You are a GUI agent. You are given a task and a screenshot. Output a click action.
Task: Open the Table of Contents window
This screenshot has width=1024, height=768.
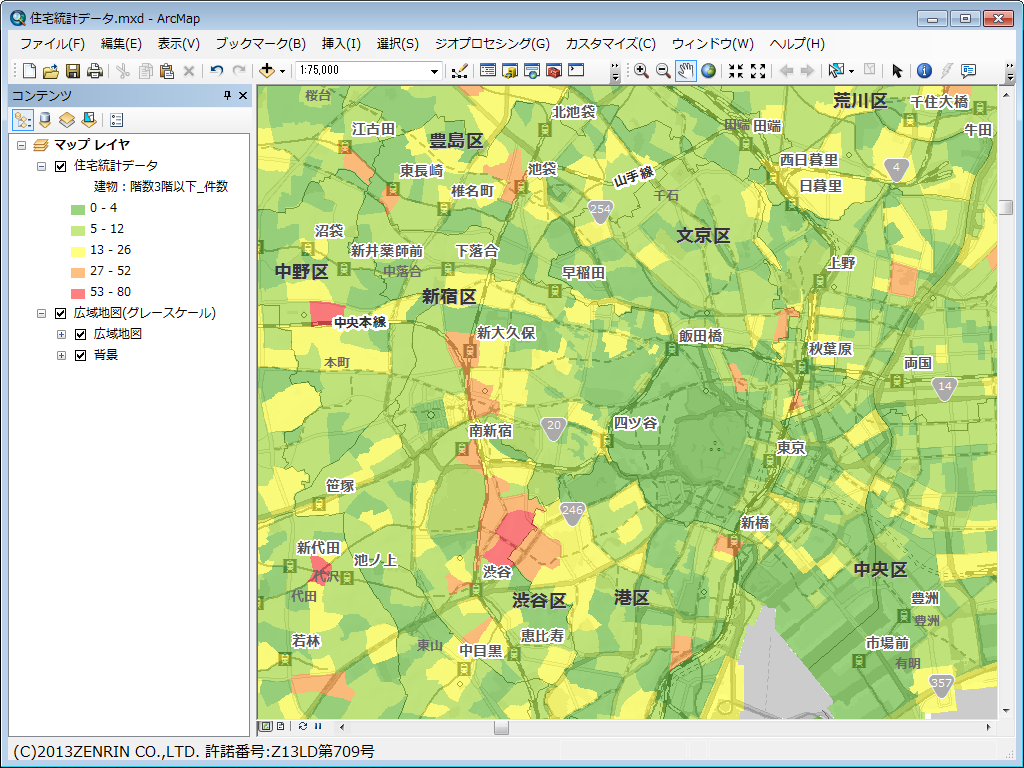[x=488, y=71]
